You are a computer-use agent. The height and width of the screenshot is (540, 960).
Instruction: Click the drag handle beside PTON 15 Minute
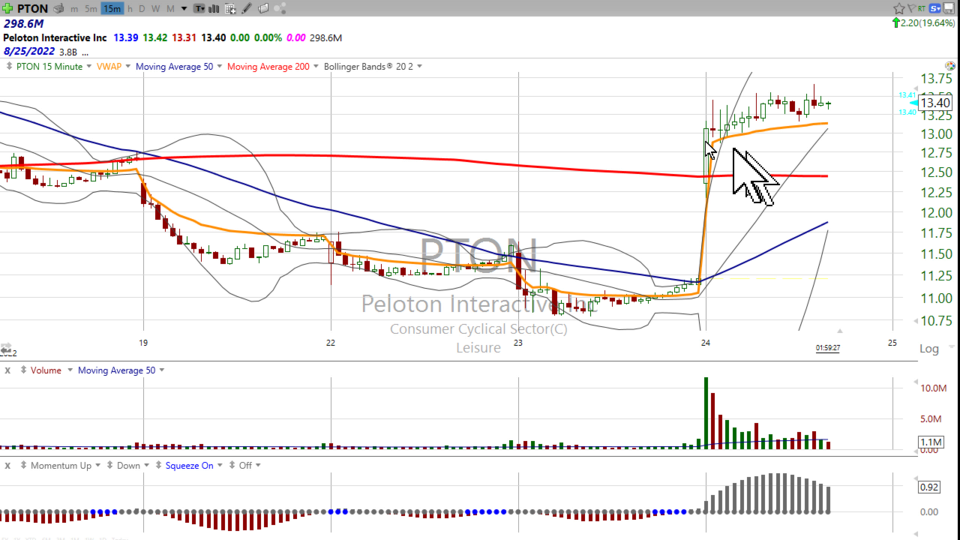click(9, 66)
